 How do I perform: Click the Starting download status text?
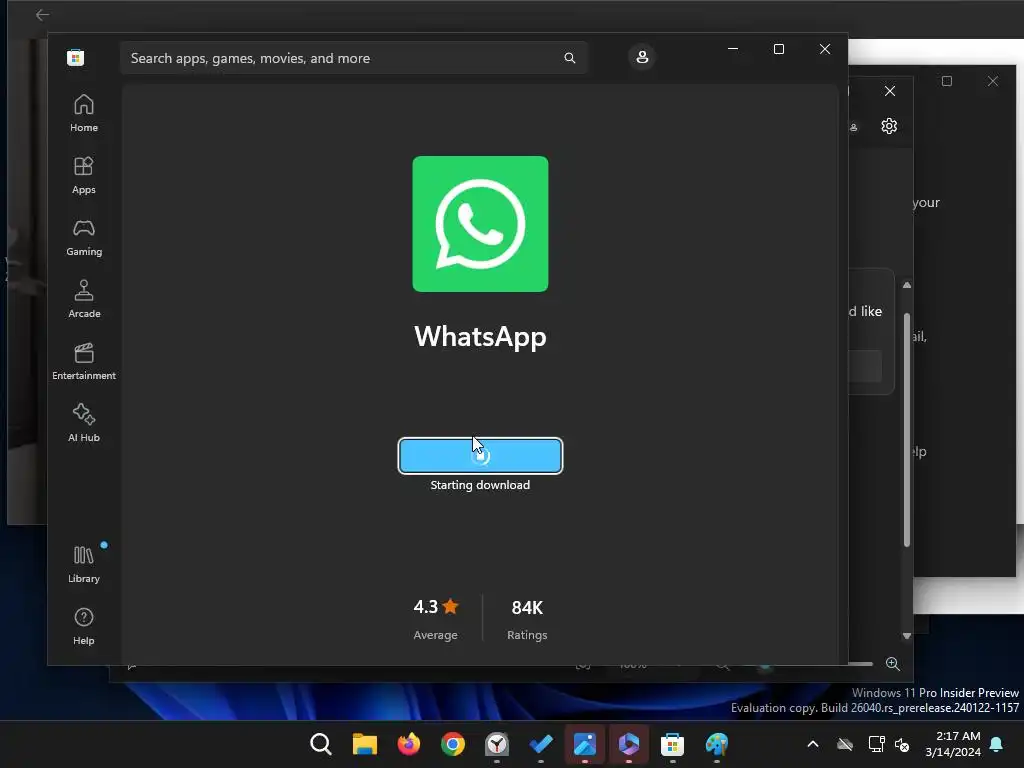(480, 485)
